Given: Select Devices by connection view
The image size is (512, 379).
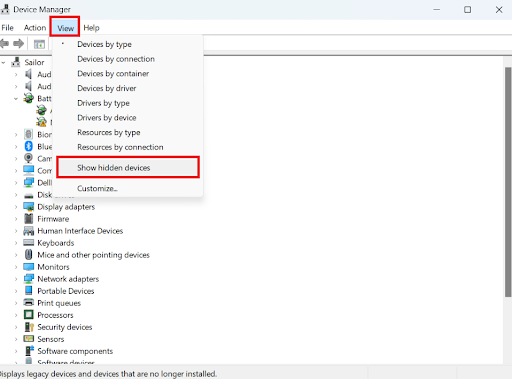Looking at the screenshot, I should coord(128,59).
